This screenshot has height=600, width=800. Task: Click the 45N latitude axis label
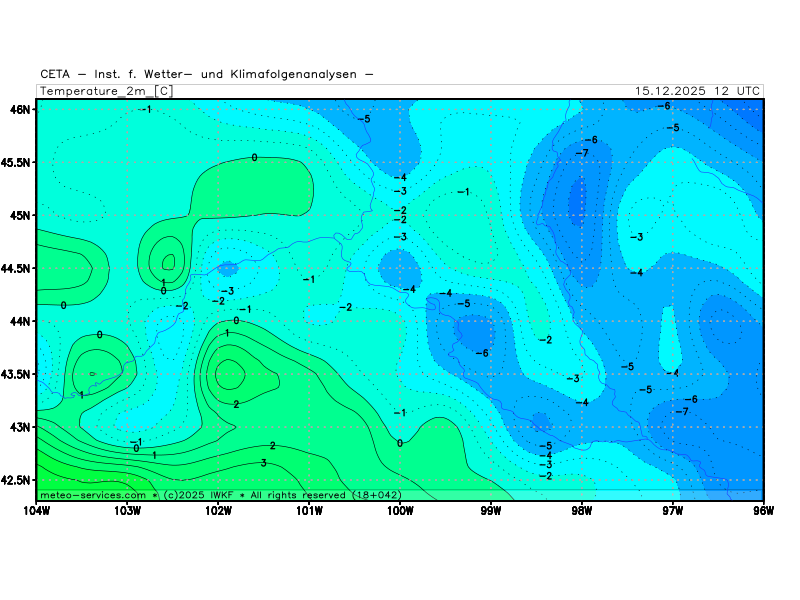pos(21,215)
